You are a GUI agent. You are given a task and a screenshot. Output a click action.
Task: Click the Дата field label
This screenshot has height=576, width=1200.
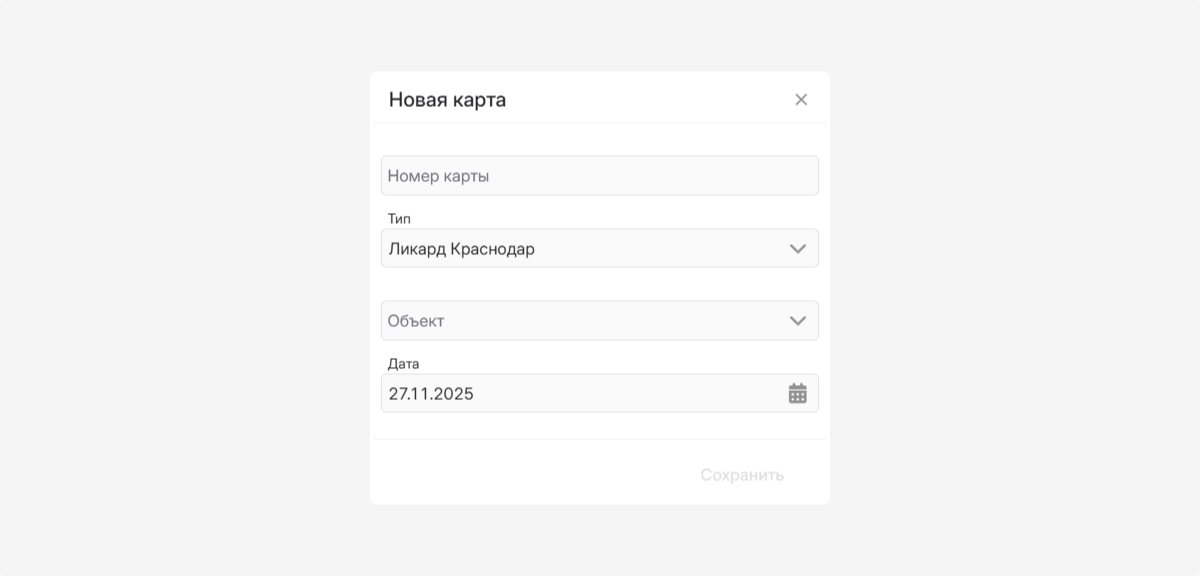pos(403,363)
